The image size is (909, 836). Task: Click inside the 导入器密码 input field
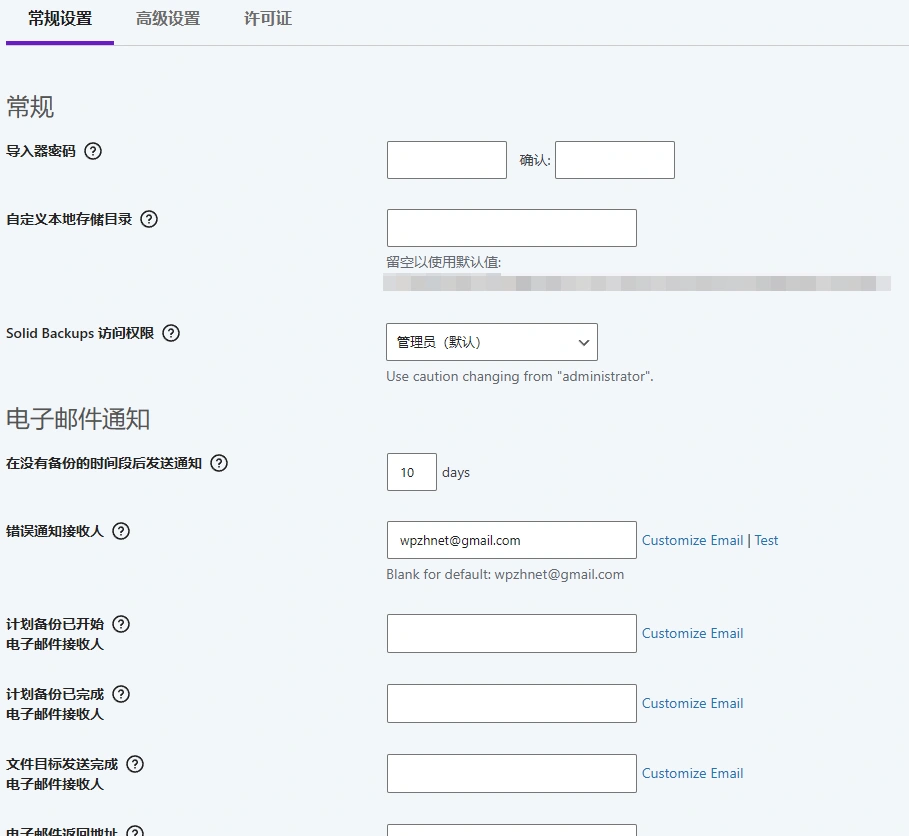pyautogui.click(x=446, y=159)
